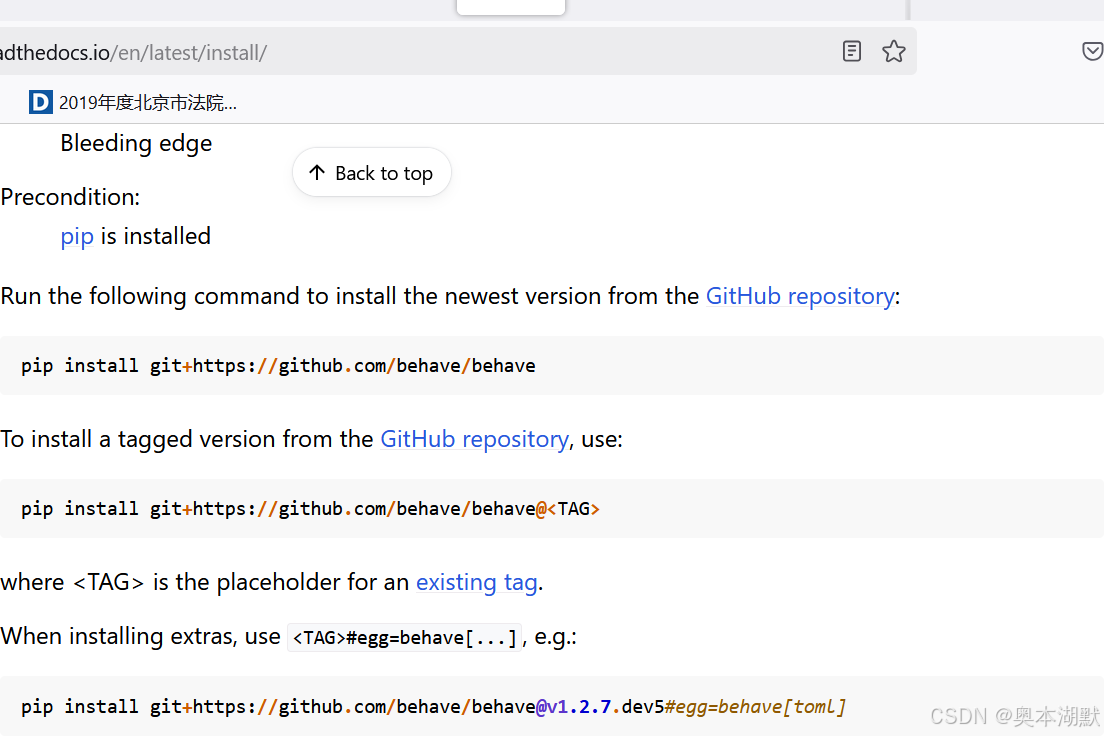Open the Pocket save icon
Viewport: 1104px width, 736px height.
[1092, 51]
